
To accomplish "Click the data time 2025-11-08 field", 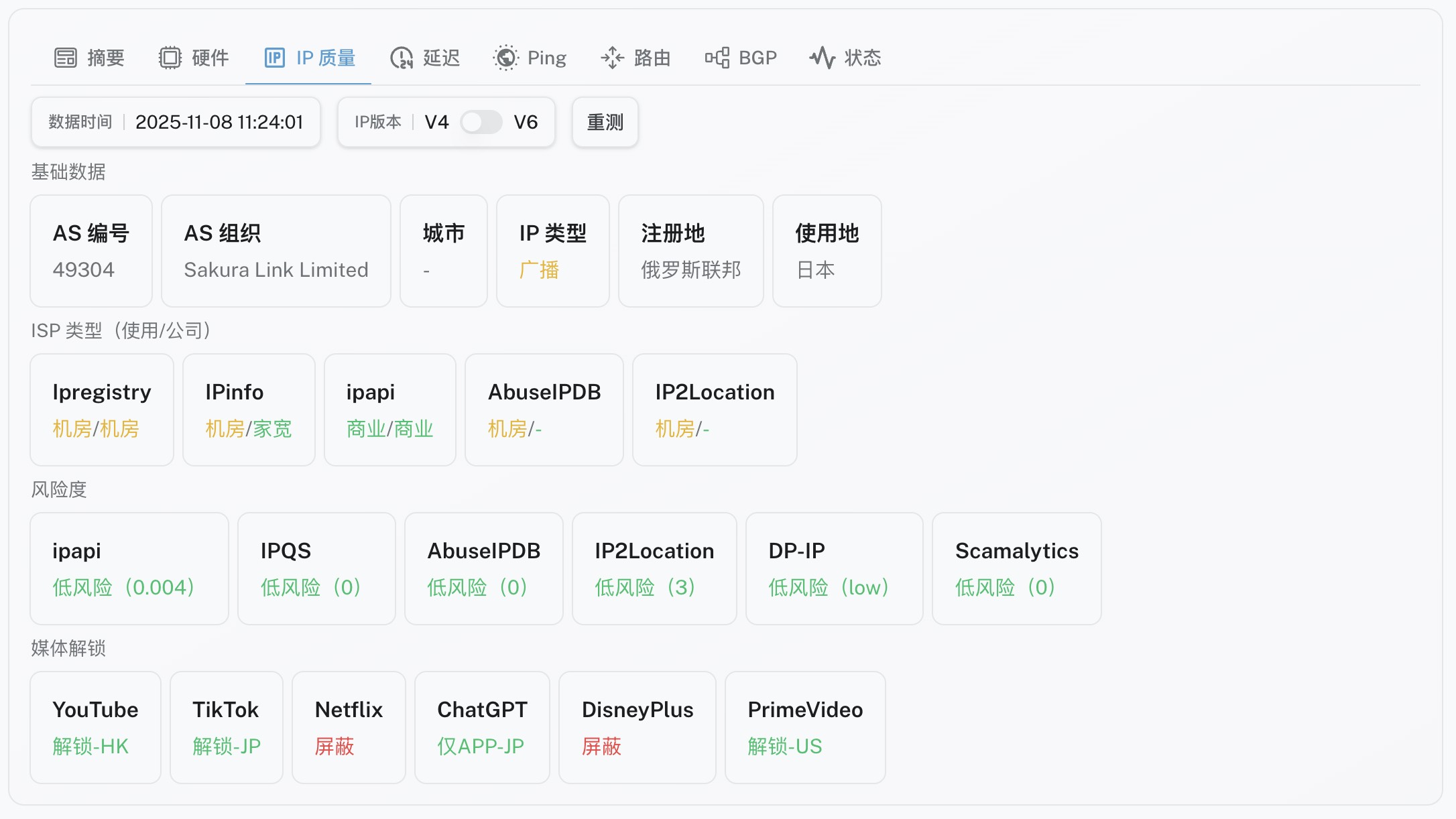I will click(x=219, y=122).
